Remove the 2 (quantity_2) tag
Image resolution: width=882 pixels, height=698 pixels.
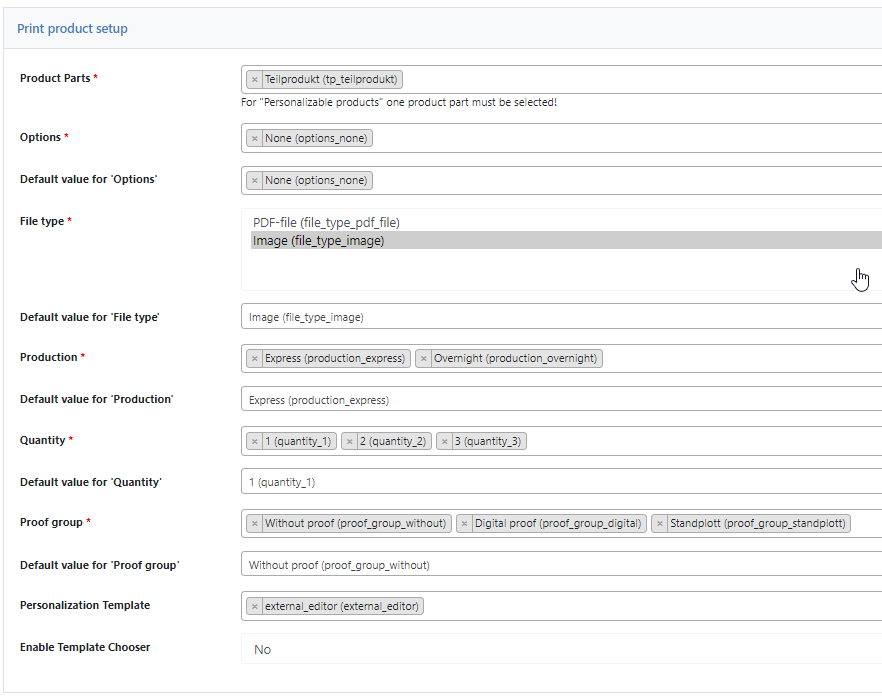350,442
